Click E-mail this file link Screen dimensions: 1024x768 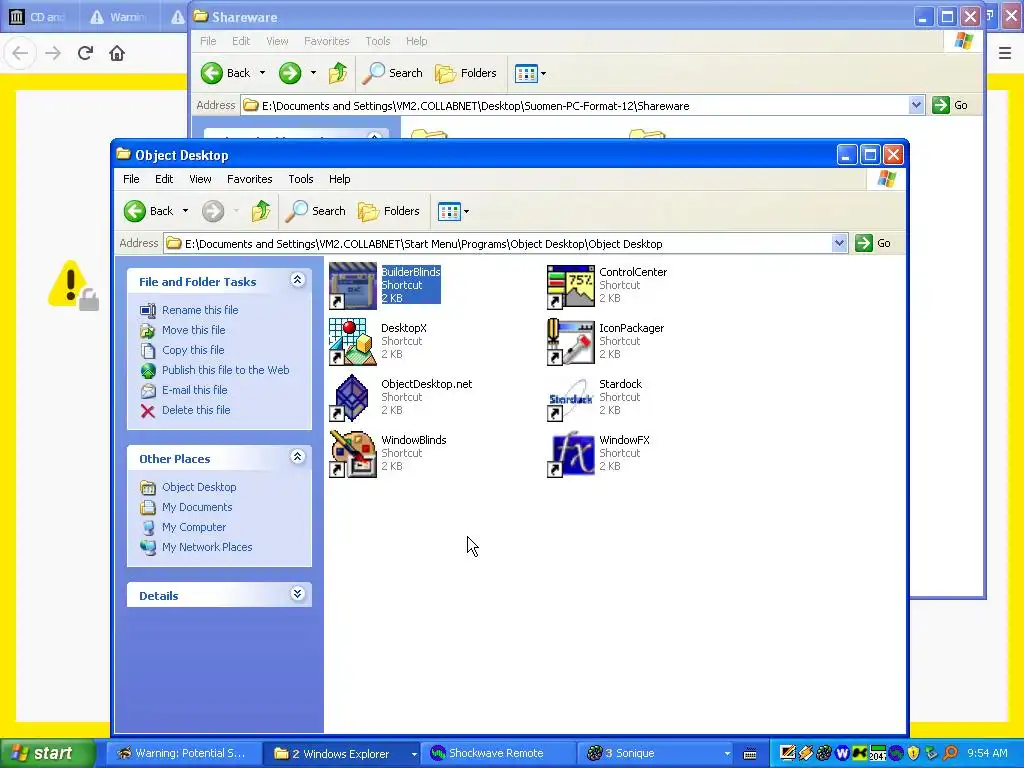point(195,391)
